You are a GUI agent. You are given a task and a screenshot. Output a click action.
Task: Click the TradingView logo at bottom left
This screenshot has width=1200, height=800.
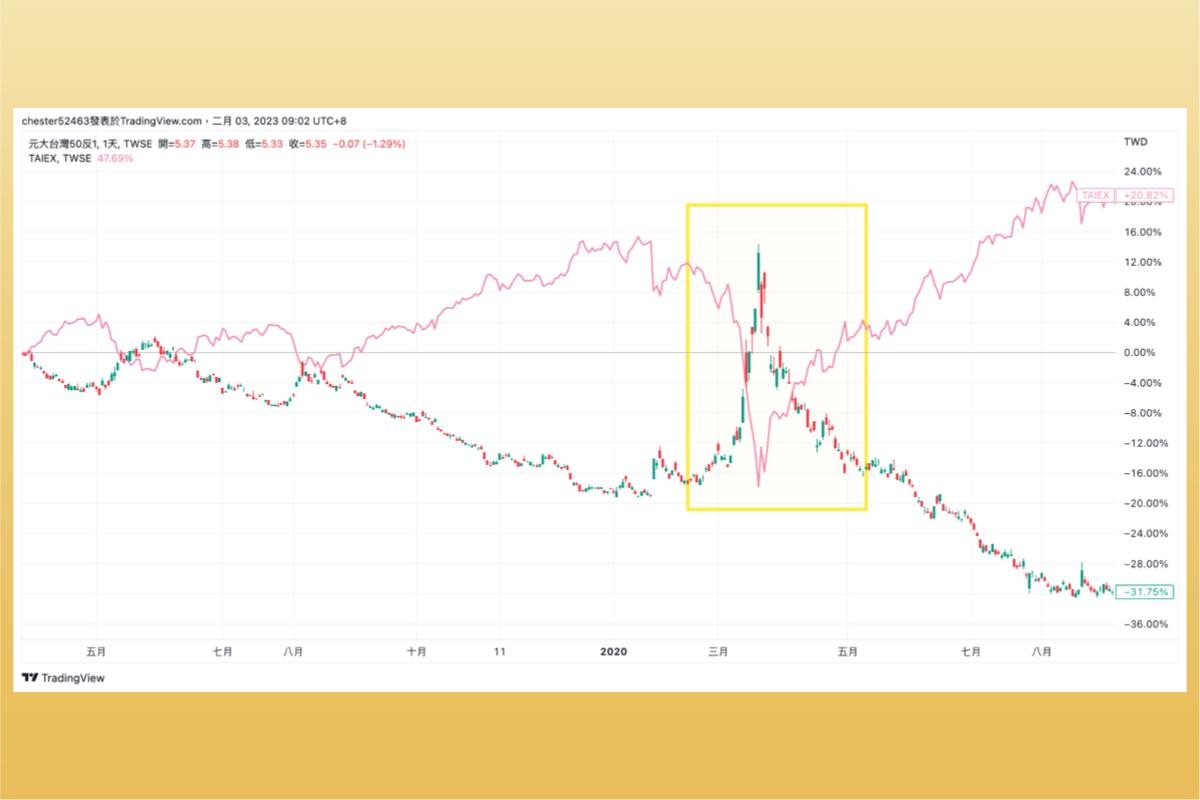click(x=63, y=677)
